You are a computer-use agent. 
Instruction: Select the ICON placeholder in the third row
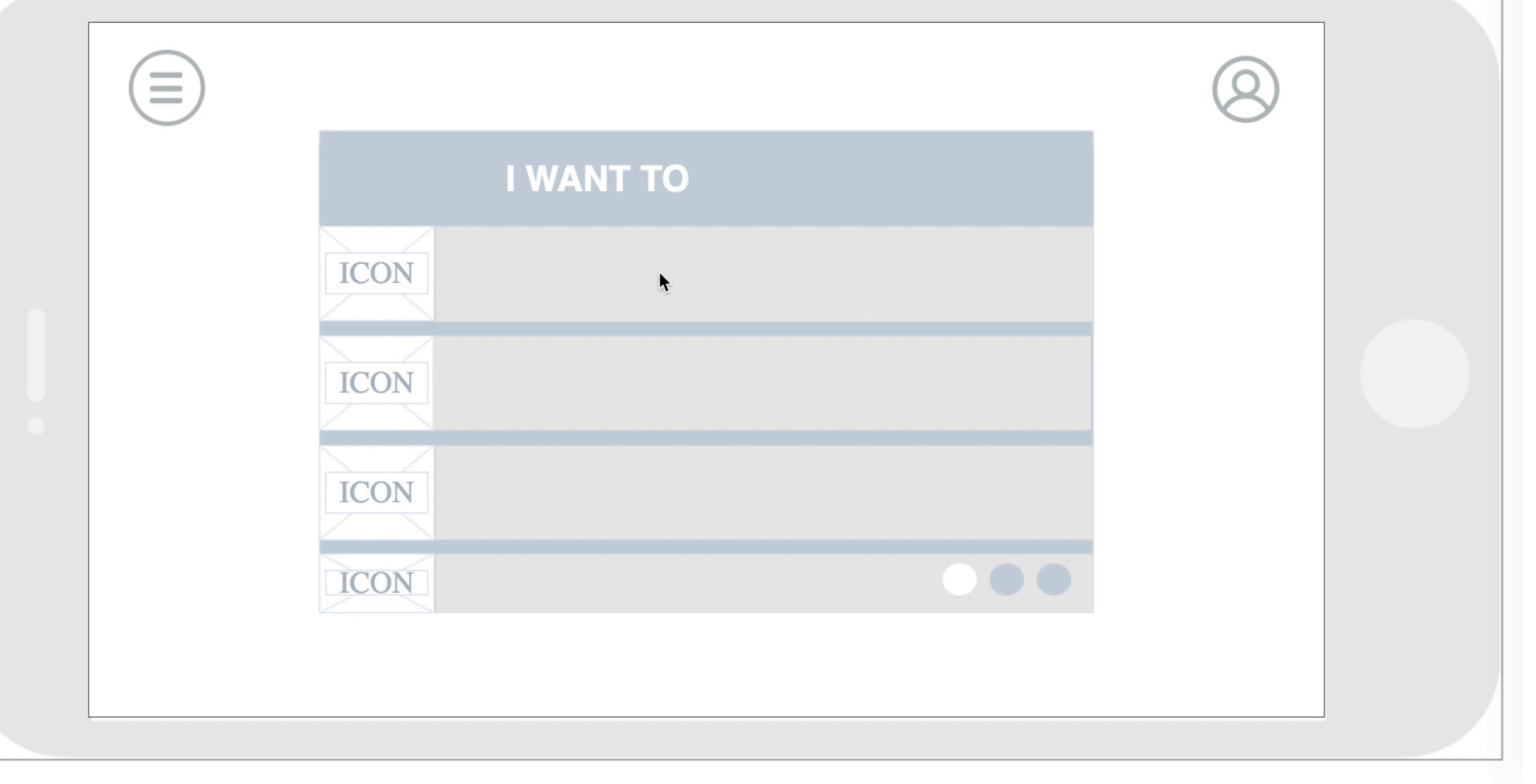tap(377, 492)
